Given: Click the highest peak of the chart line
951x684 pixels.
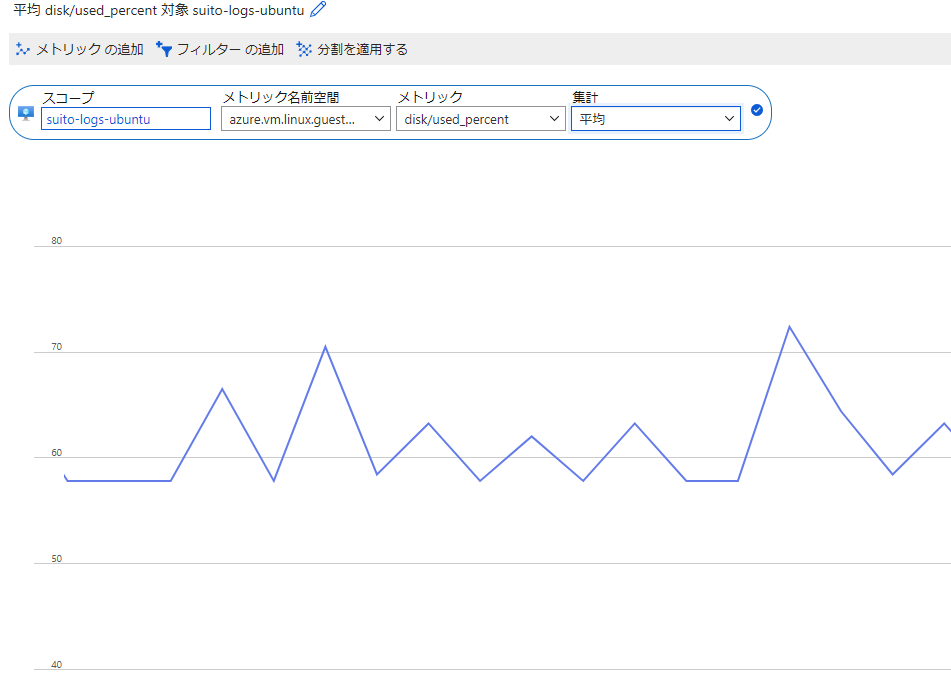Looking at the screenshot, I should click(789, 327).
